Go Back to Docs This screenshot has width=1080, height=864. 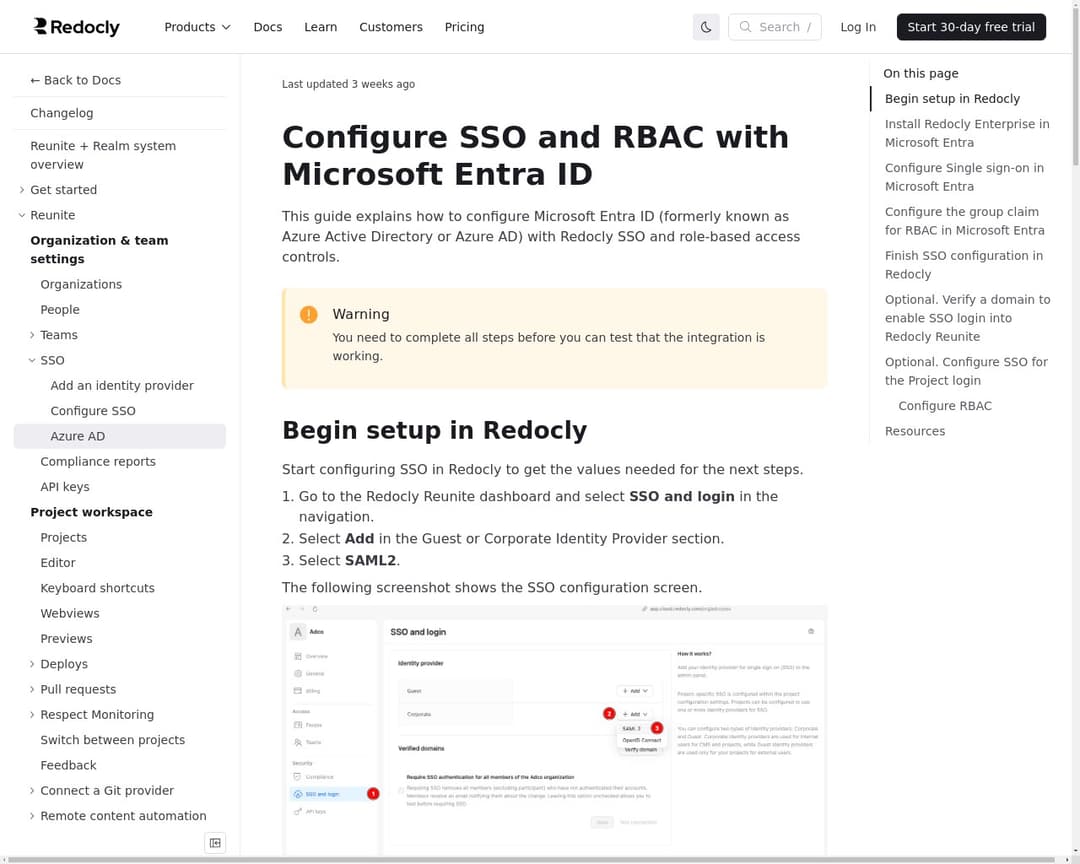pos(75,80)
